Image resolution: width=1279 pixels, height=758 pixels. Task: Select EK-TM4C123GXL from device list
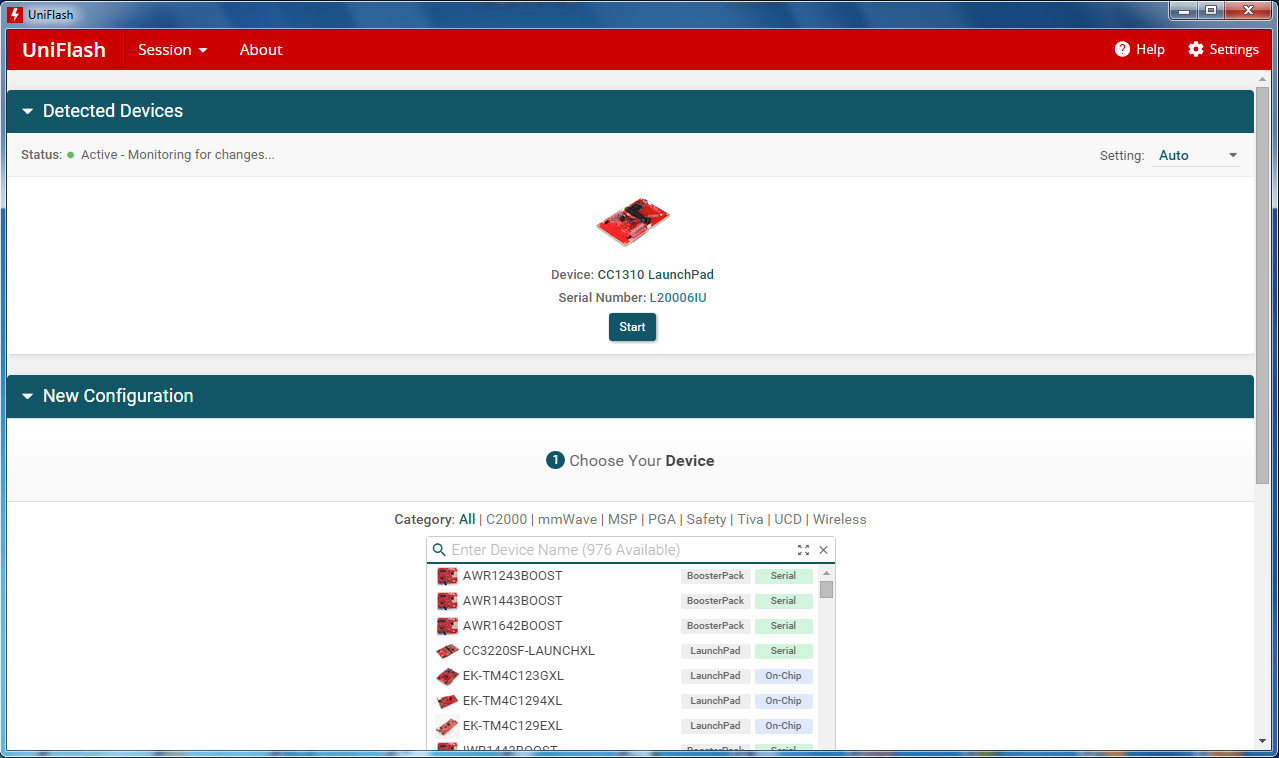623,676
